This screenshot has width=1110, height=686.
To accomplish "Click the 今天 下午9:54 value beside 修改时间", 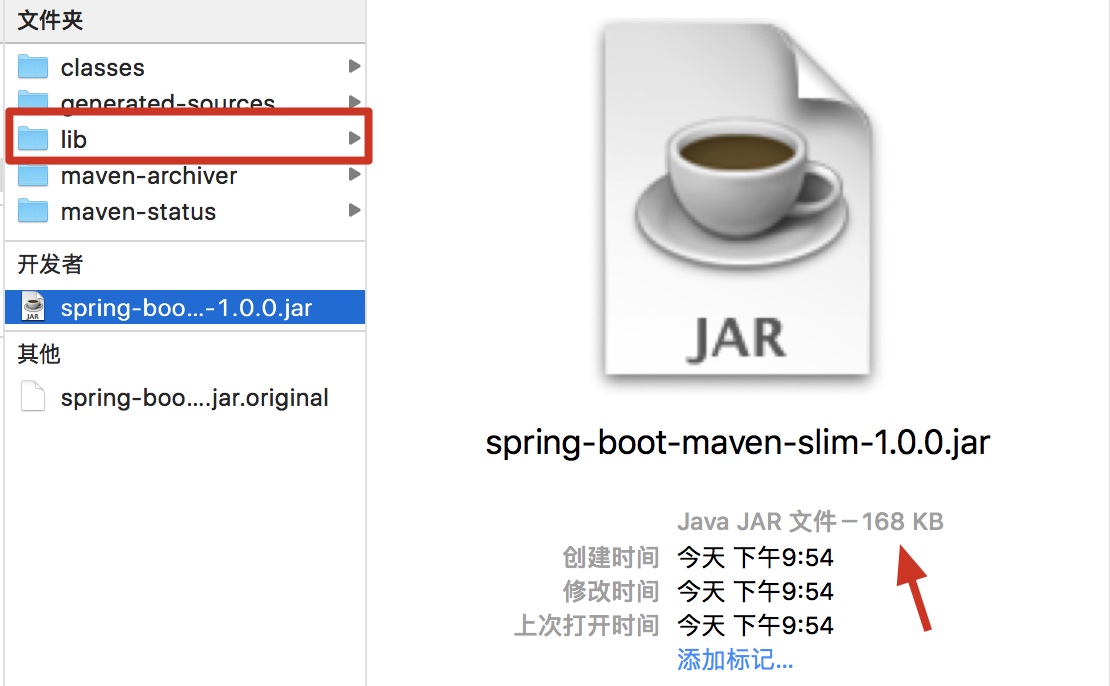I will tap(755, 591).
